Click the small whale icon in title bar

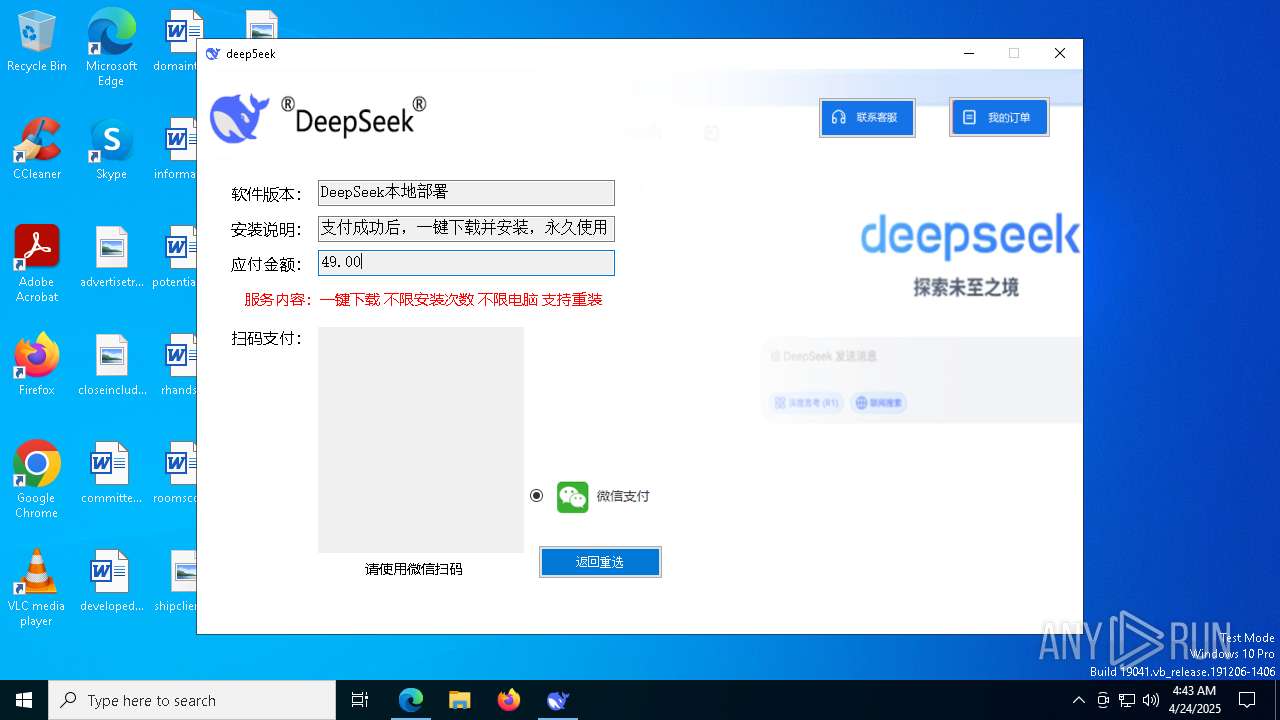point(212,54)
